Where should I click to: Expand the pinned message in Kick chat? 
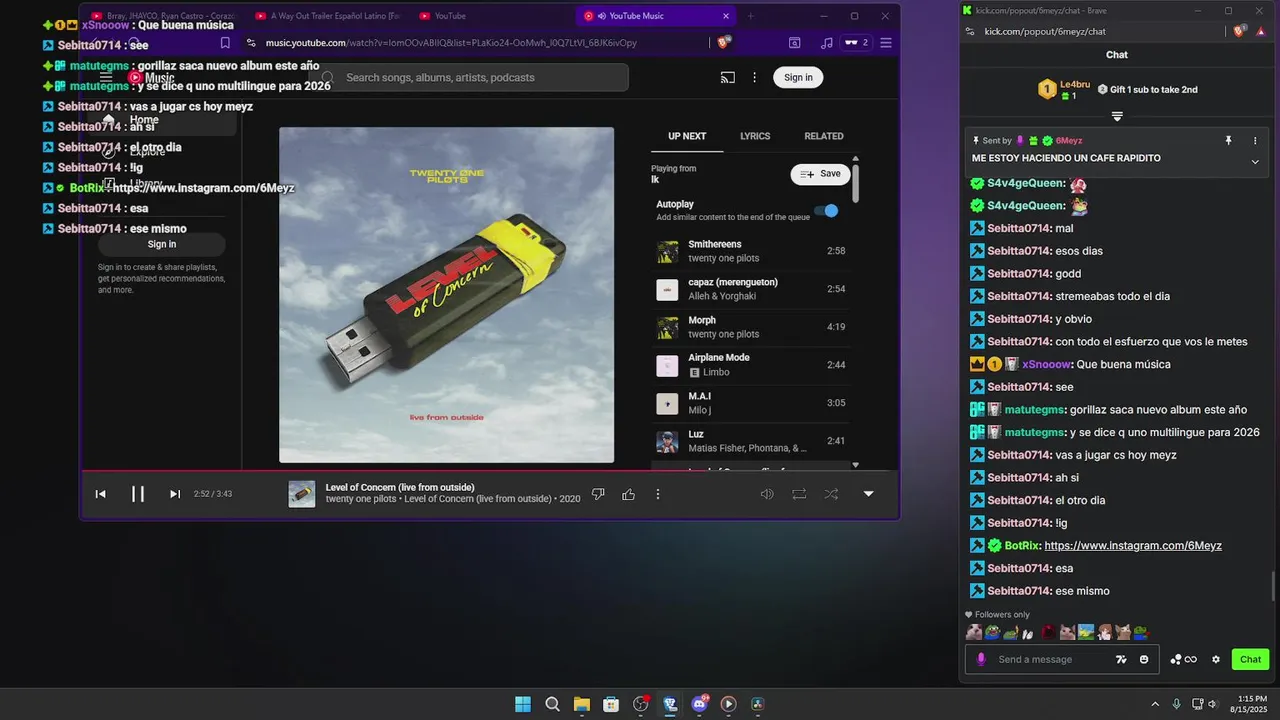(x=1255, y=162)
